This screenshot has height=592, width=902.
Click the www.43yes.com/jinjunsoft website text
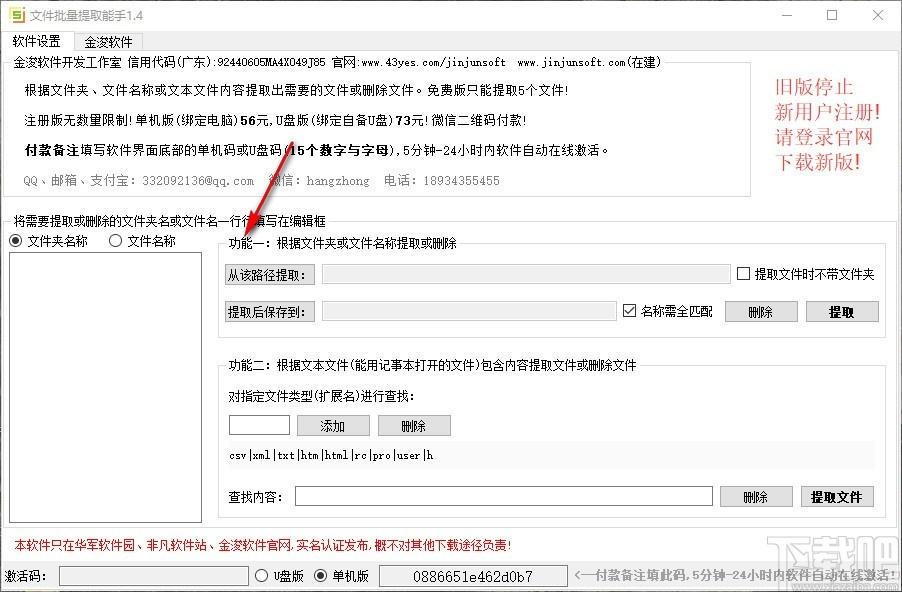click(x=434, y=62)
